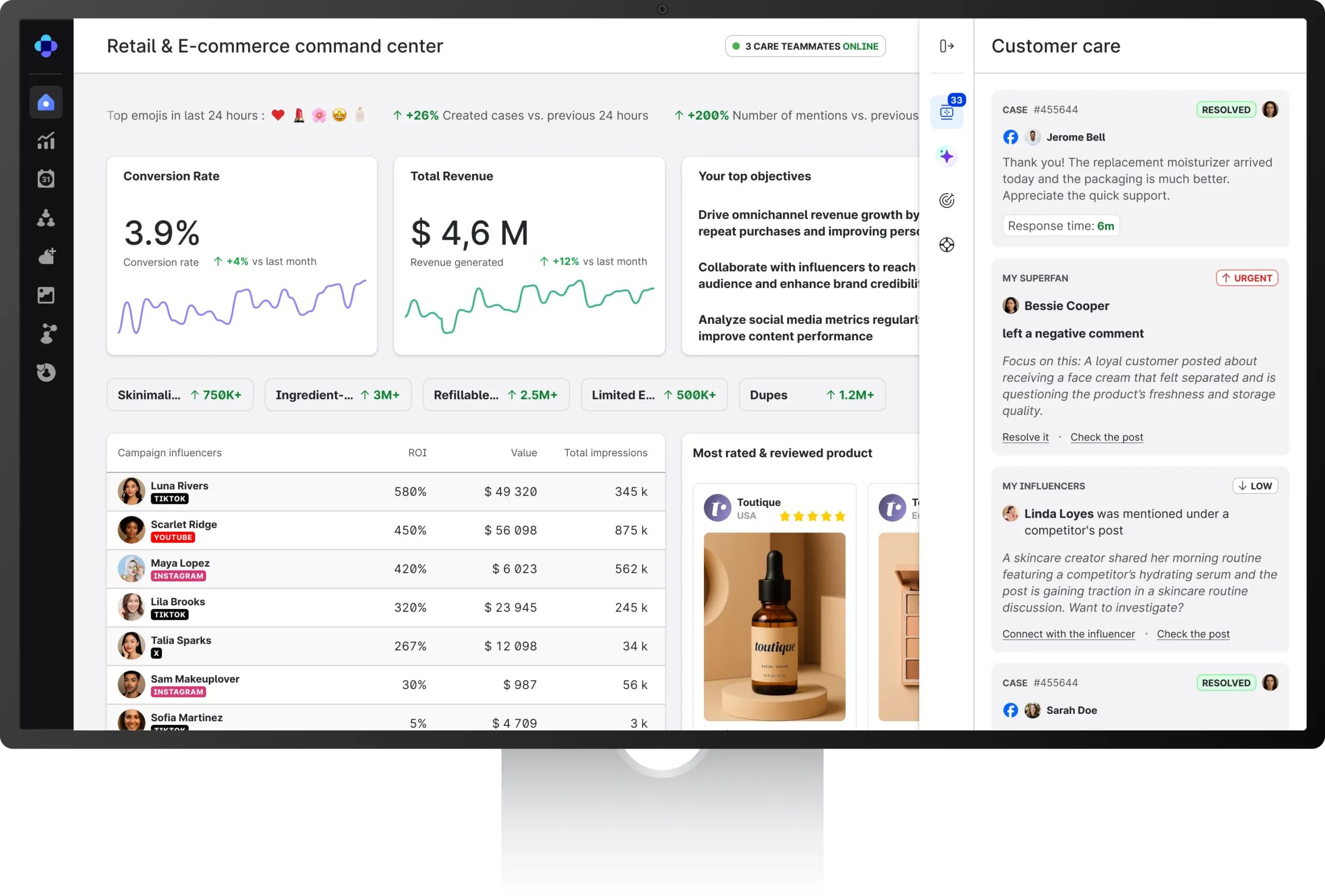
Task: Collapse the Customer care panel icon
Action: 947,46
